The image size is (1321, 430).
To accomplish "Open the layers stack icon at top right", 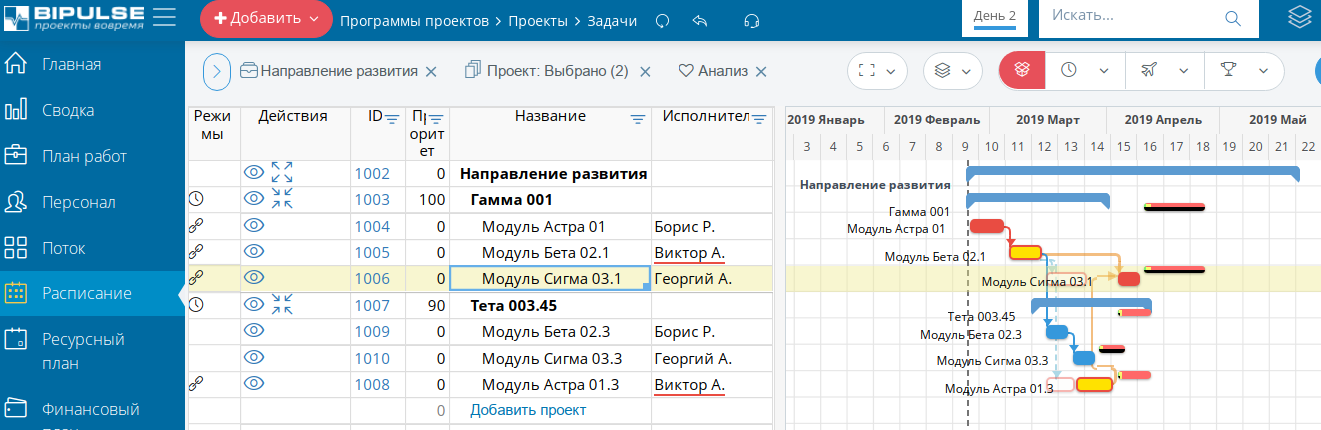I will pos(1299,17).
